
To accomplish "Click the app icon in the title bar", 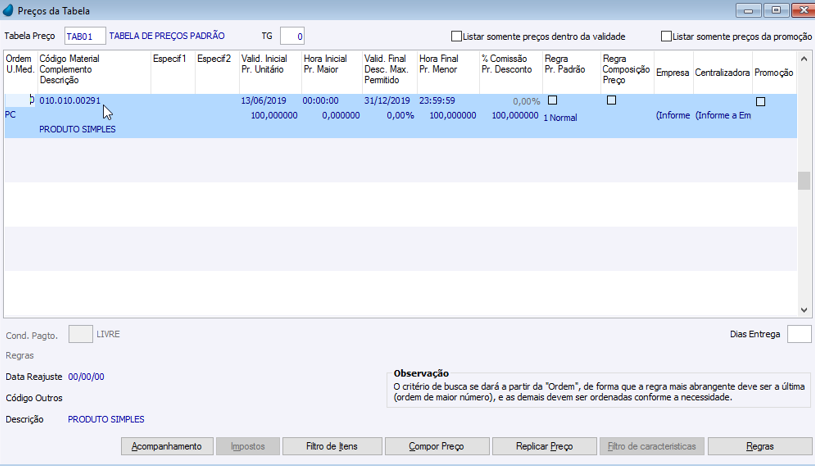I will pos(8,10).
